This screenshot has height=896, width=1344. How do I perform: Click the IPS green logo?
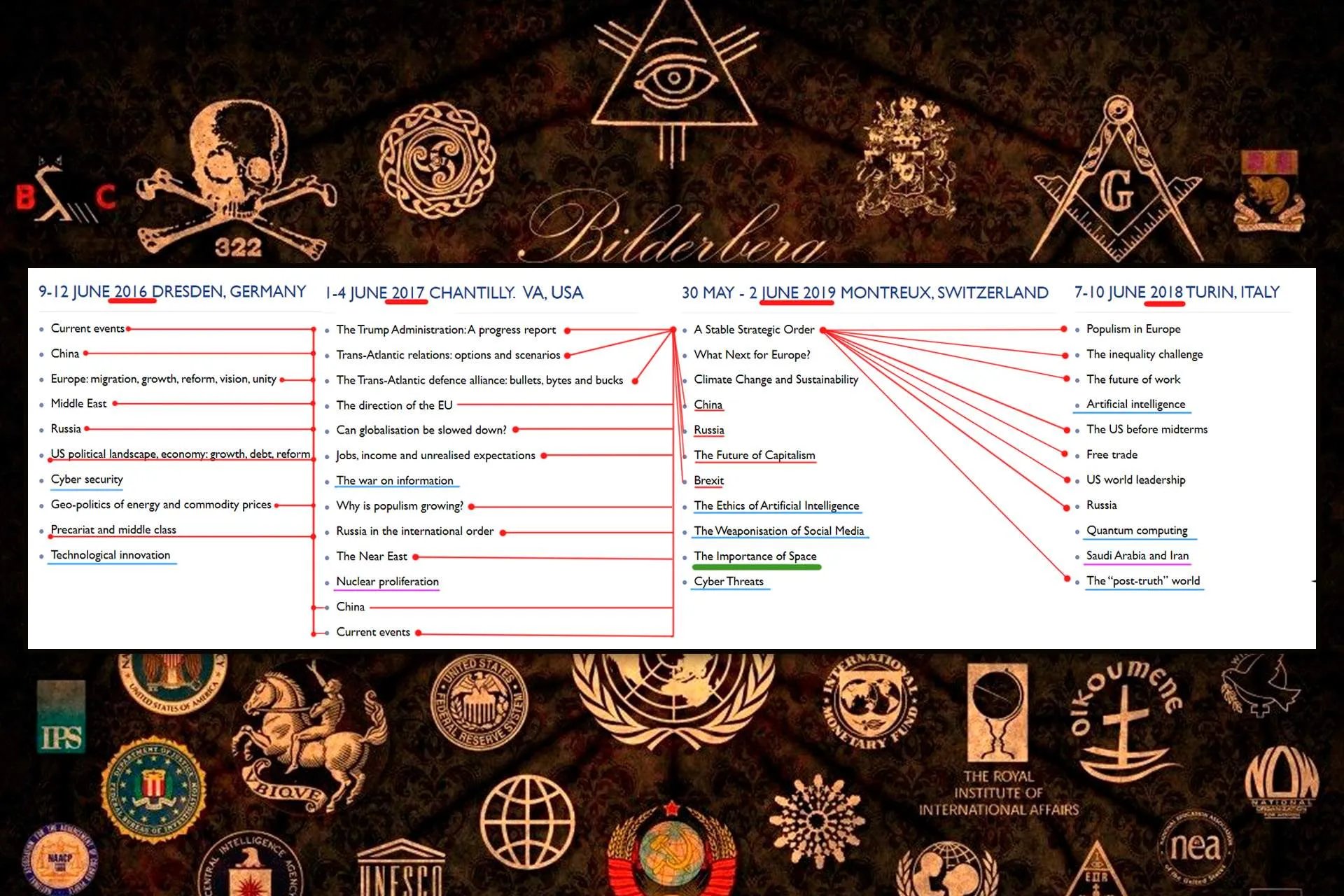click(62, 717)
